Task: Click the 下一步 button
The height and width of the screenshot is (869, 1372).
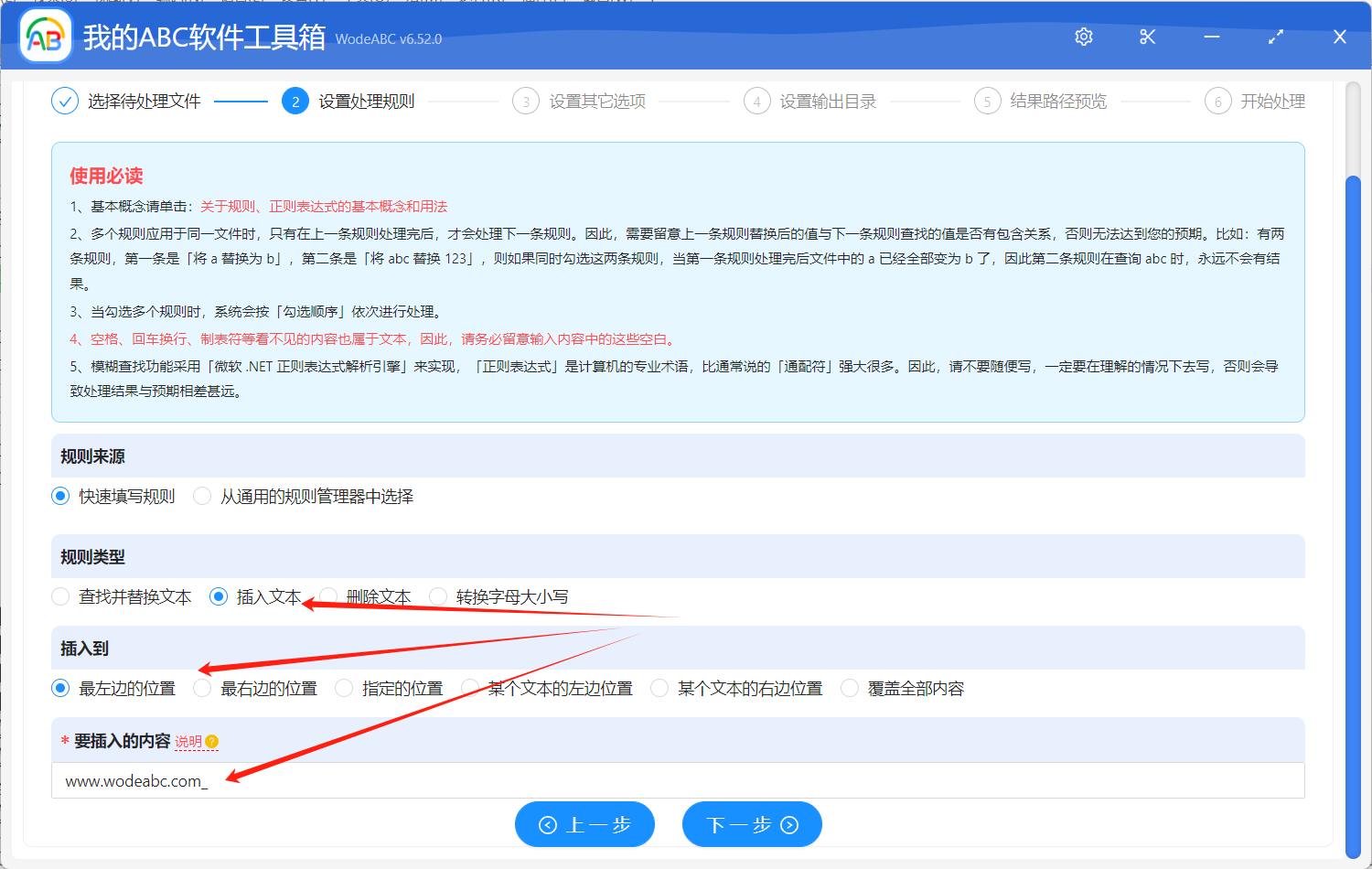Action: 752,823
